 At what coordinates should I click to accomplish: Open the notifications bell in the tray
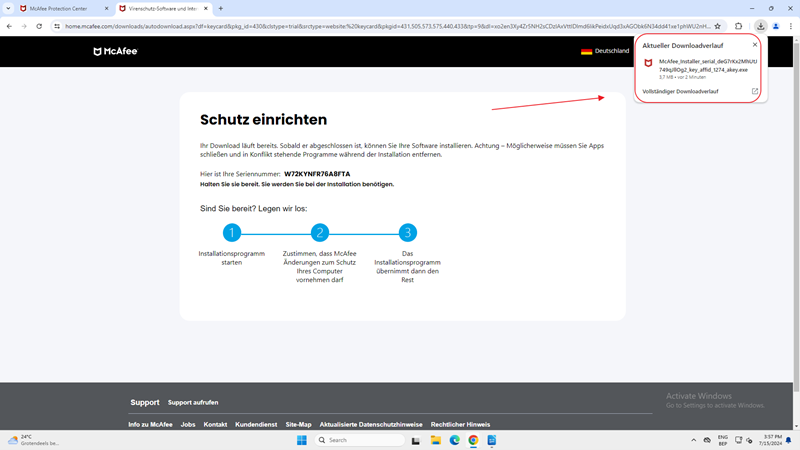click(788, 440)
